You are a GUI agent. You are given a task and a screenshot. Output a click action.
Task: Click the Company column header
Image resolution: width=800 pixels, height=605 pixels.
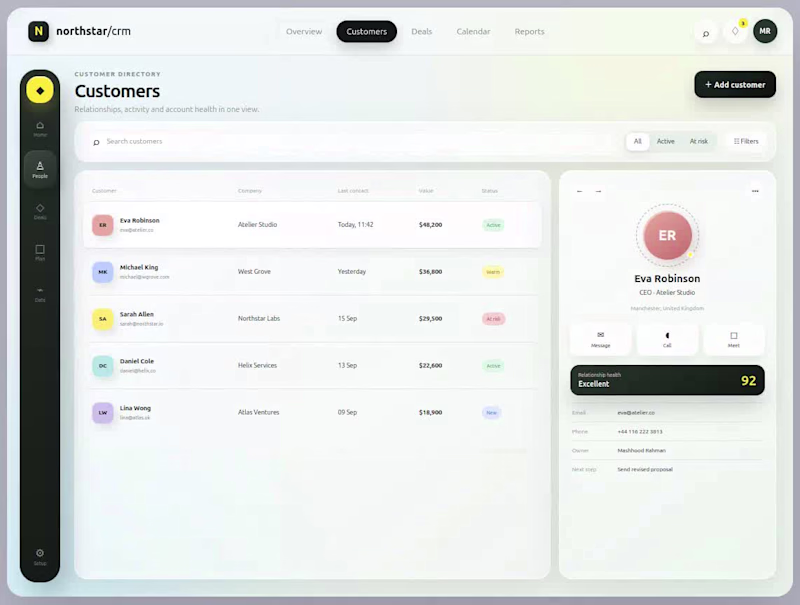tap(249, 191)
